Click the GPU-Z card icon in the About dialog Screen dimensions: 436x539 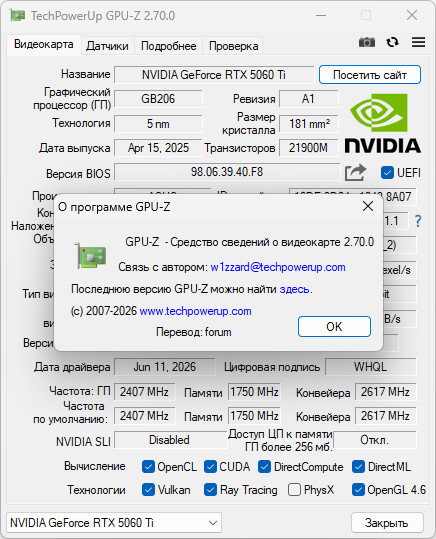90,256
